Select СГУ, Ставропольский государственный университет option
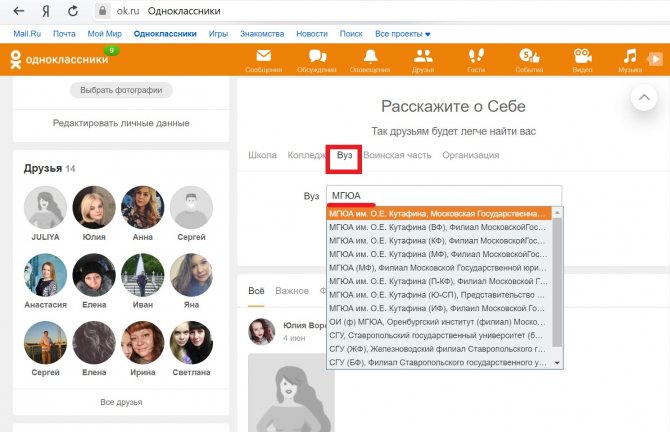 [439, 335]
